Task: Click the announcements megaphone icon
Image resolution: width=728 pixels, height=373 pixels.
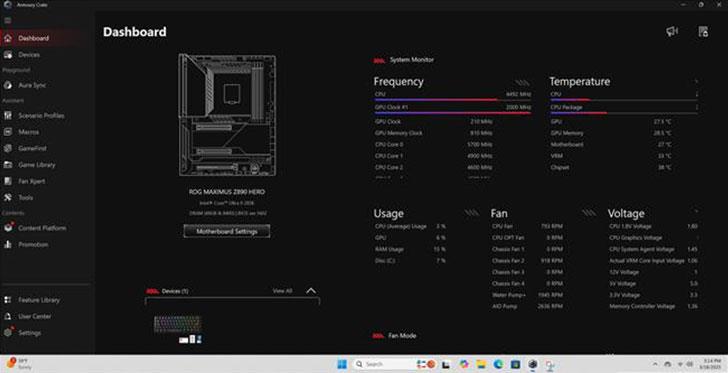Action: click(x=672, y=32)
